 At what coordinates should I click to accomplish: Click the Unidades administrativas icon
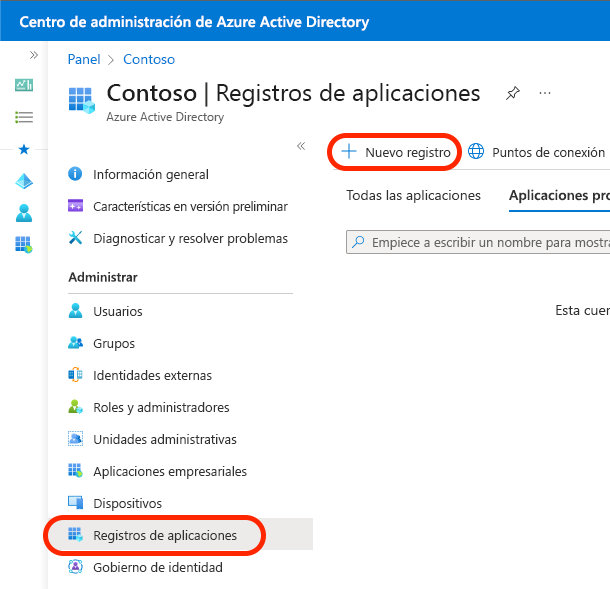pos(75,438)
